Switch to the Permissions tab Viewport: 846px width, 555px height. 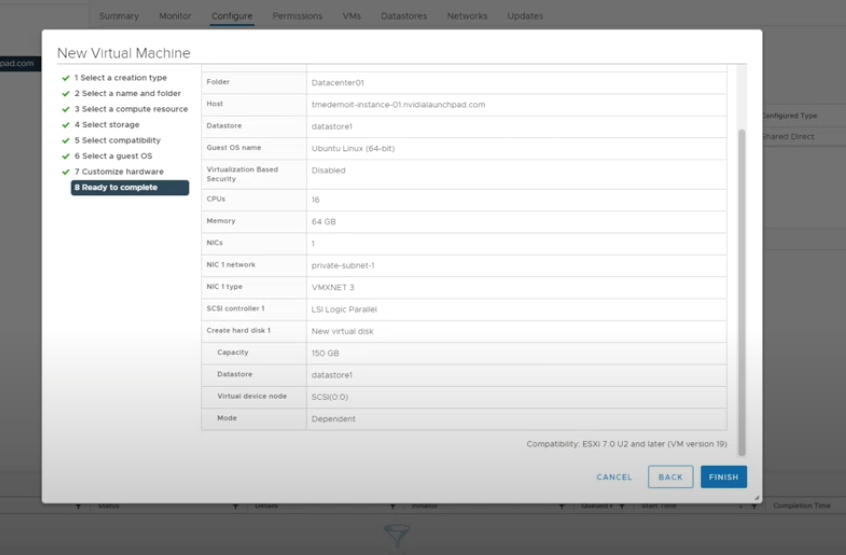(297, 16)
